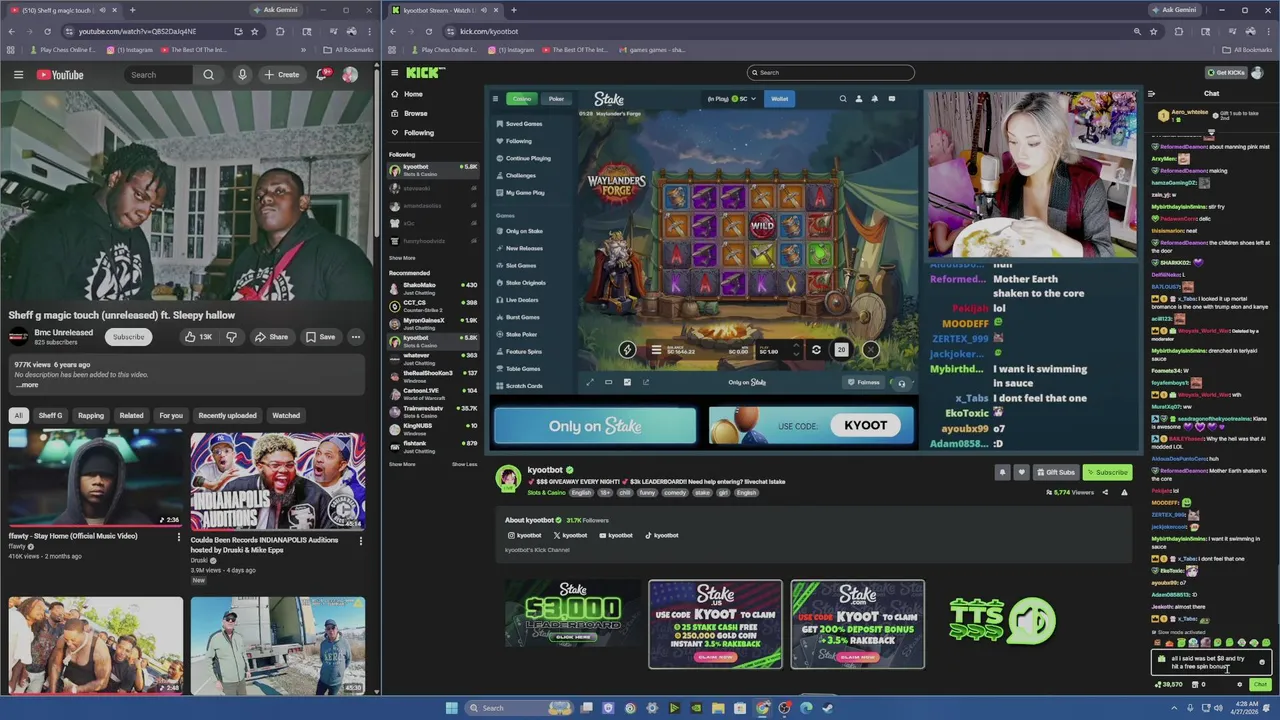Mute the YouTube browser tab audio
Viewport: 1280px width, 720px height.
102,10
